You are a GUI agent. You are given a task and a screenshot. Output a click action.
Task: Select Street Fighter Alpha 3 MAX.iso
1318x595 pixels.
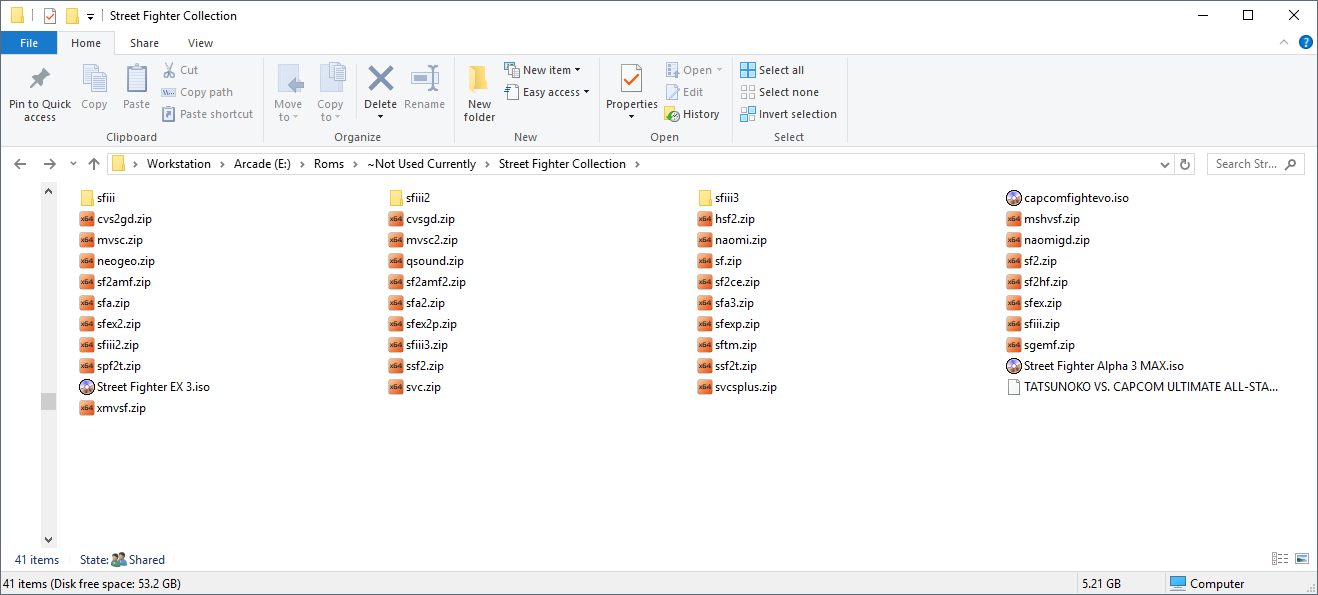click(1095, 366)
